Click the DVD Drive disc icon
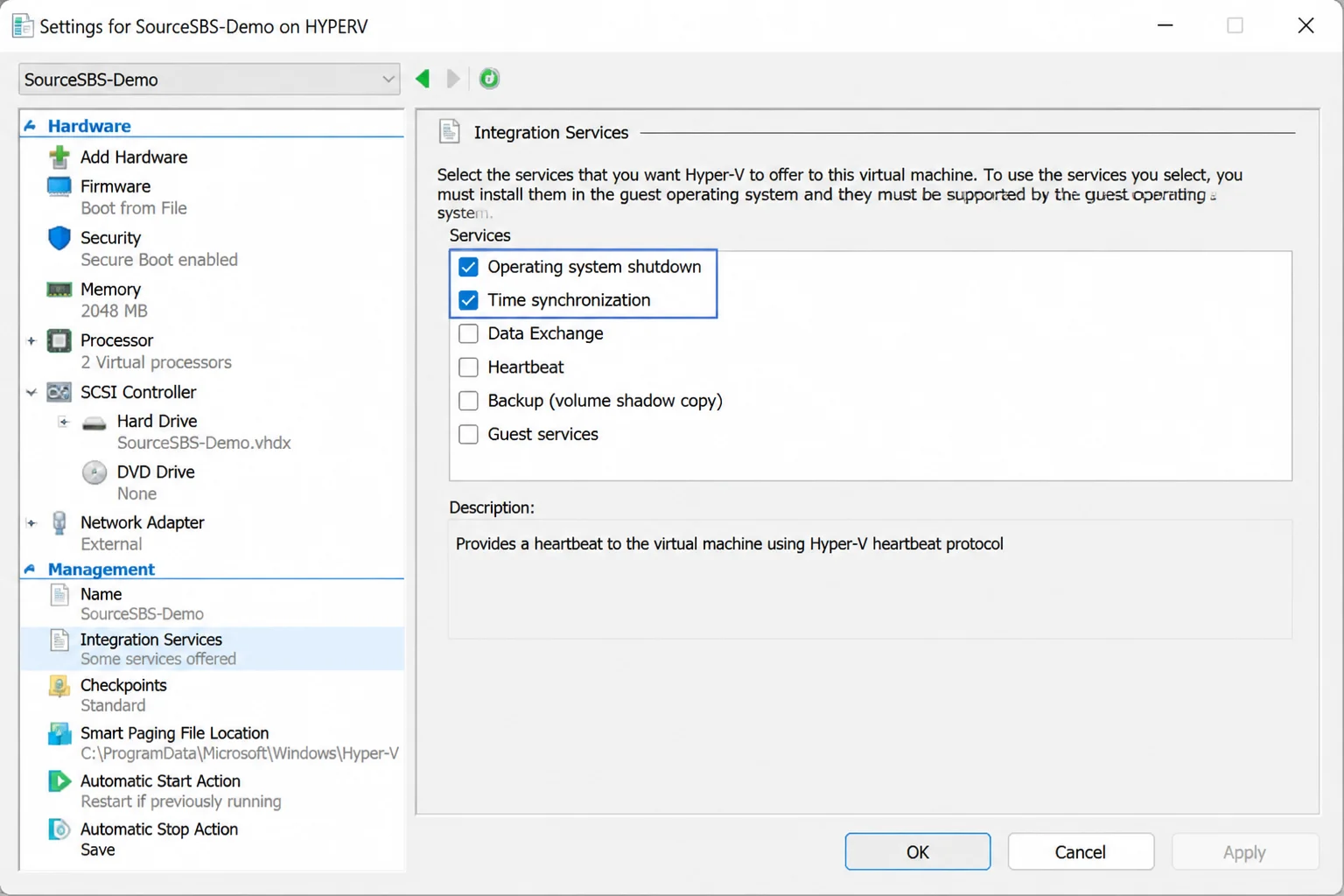Viewport: 1344px width, 896px height. click(x=94, y=472)
